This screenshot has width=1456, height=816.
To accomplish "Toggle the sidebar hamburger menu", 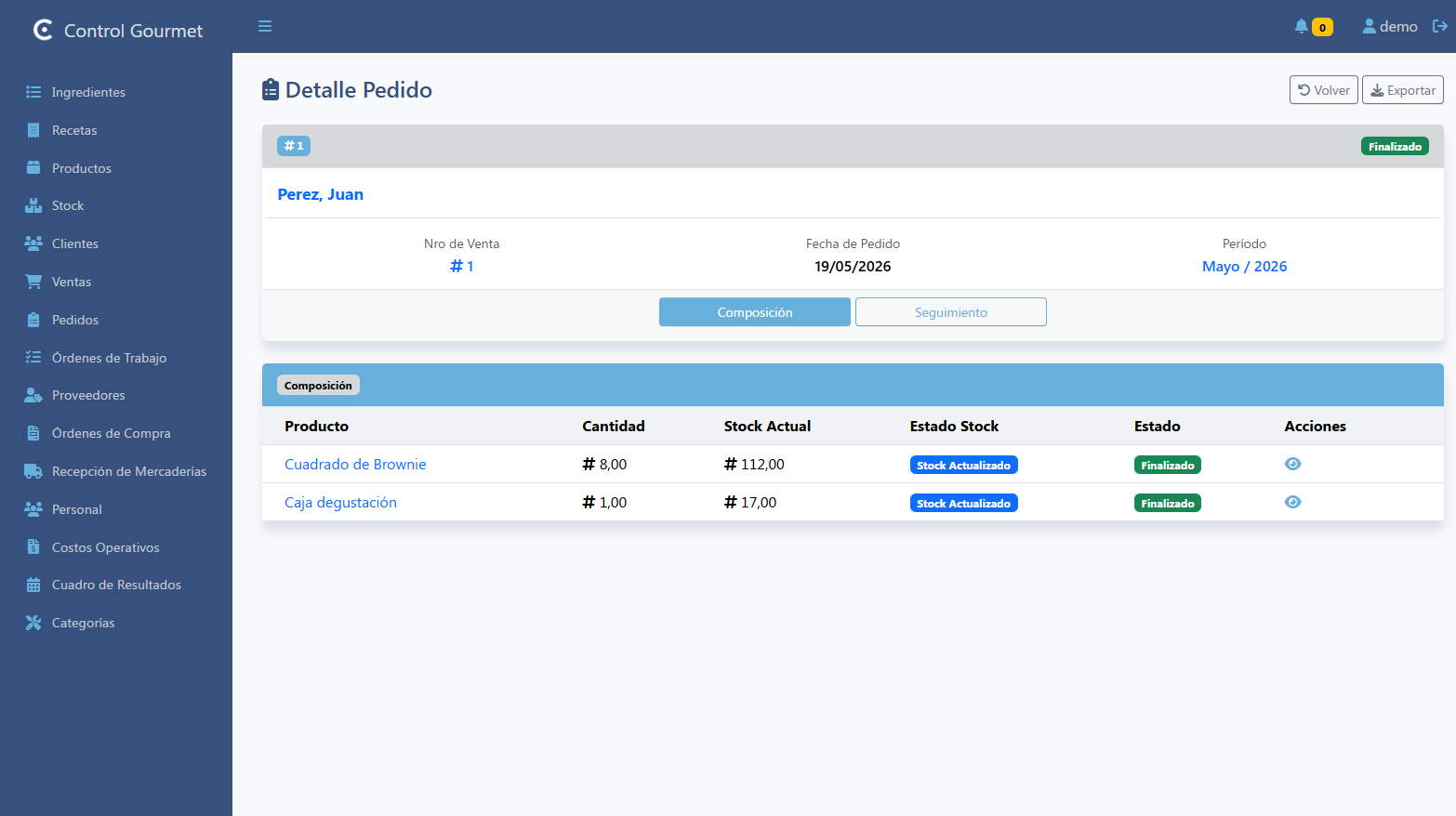I will click(265, 26).
